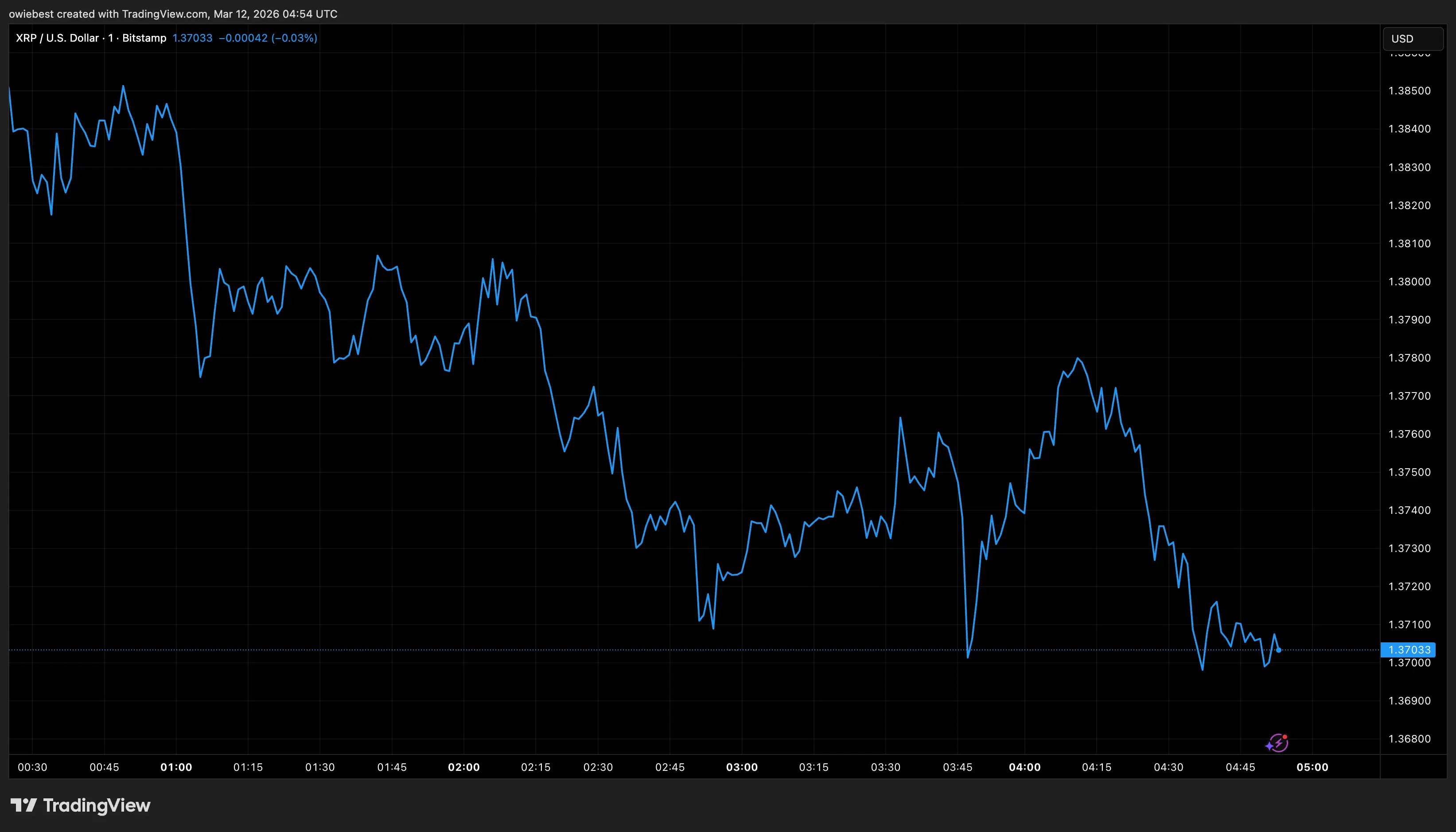Click the current price 1.37033 in legend

(x=192, y=38)
